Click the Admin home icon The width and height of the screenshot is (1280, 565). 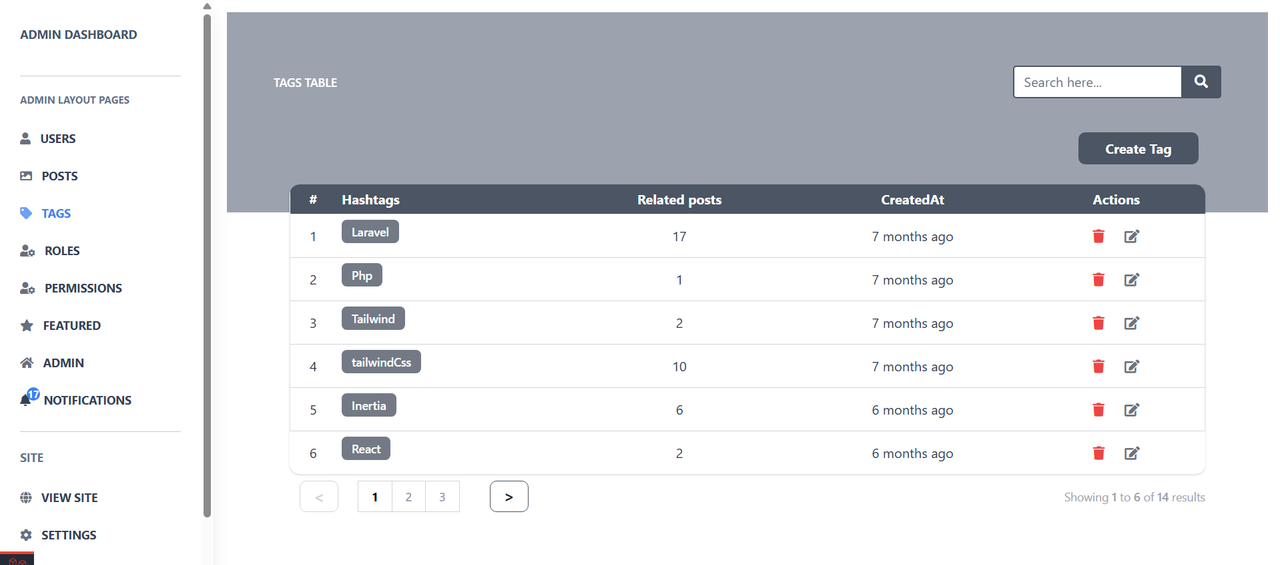(x=27, y=363)
